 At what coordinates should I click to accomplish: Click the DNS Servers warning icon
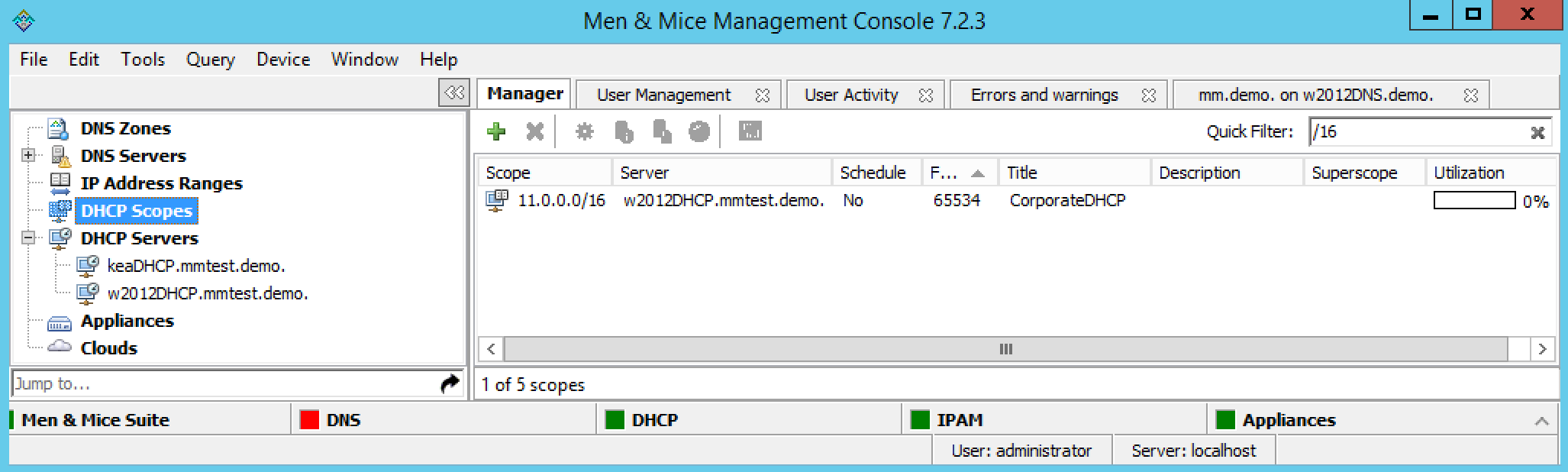tap(60, 156)
